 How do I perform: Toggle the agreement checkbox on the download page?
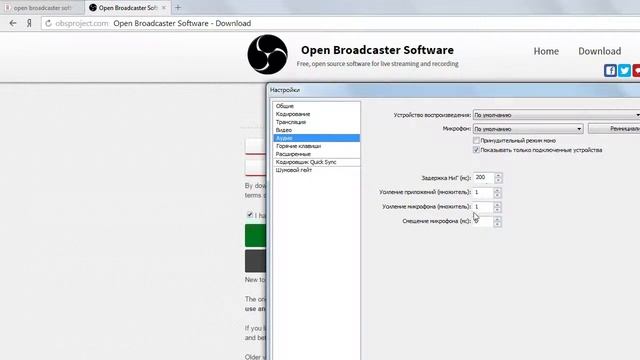click(x=250, y=214)
